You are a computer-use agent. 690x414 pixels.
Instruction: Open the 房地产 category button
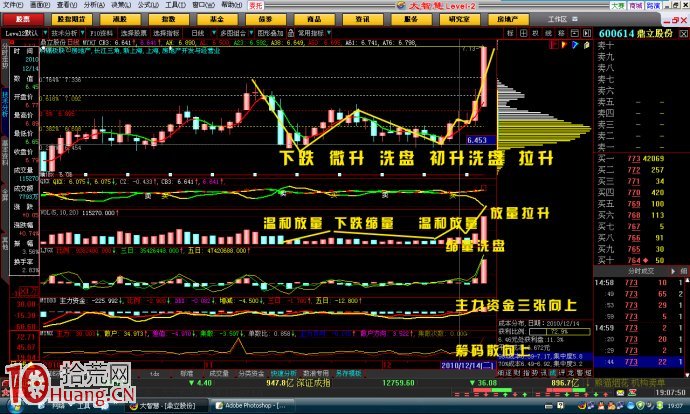click(x=507, y=19)
